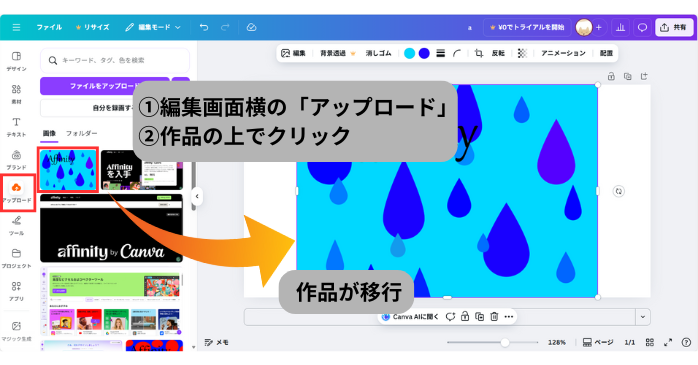Open the floating toolbar more options

(509, 317)
